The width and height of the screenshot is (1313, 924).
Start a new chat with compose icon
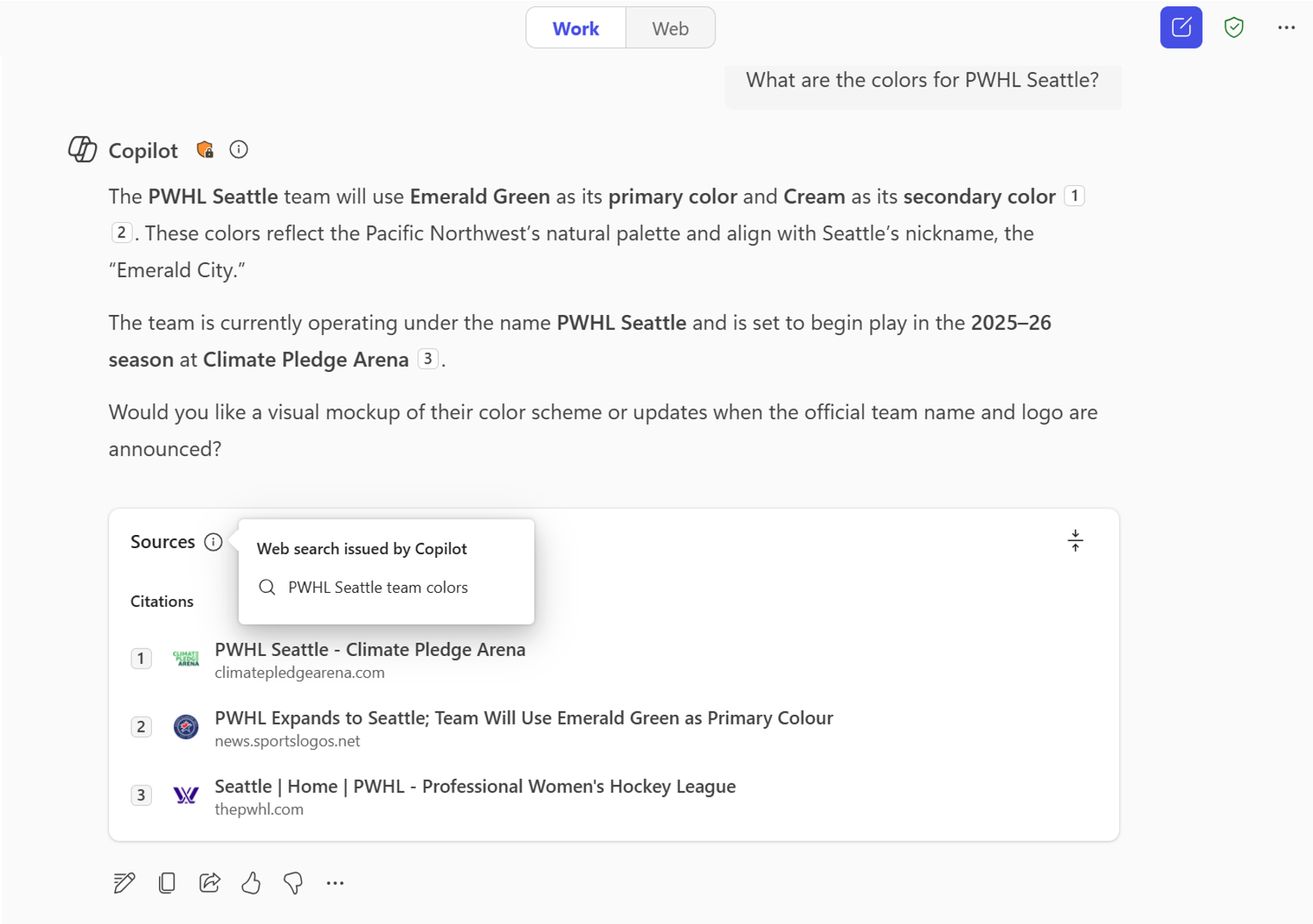1180,28
